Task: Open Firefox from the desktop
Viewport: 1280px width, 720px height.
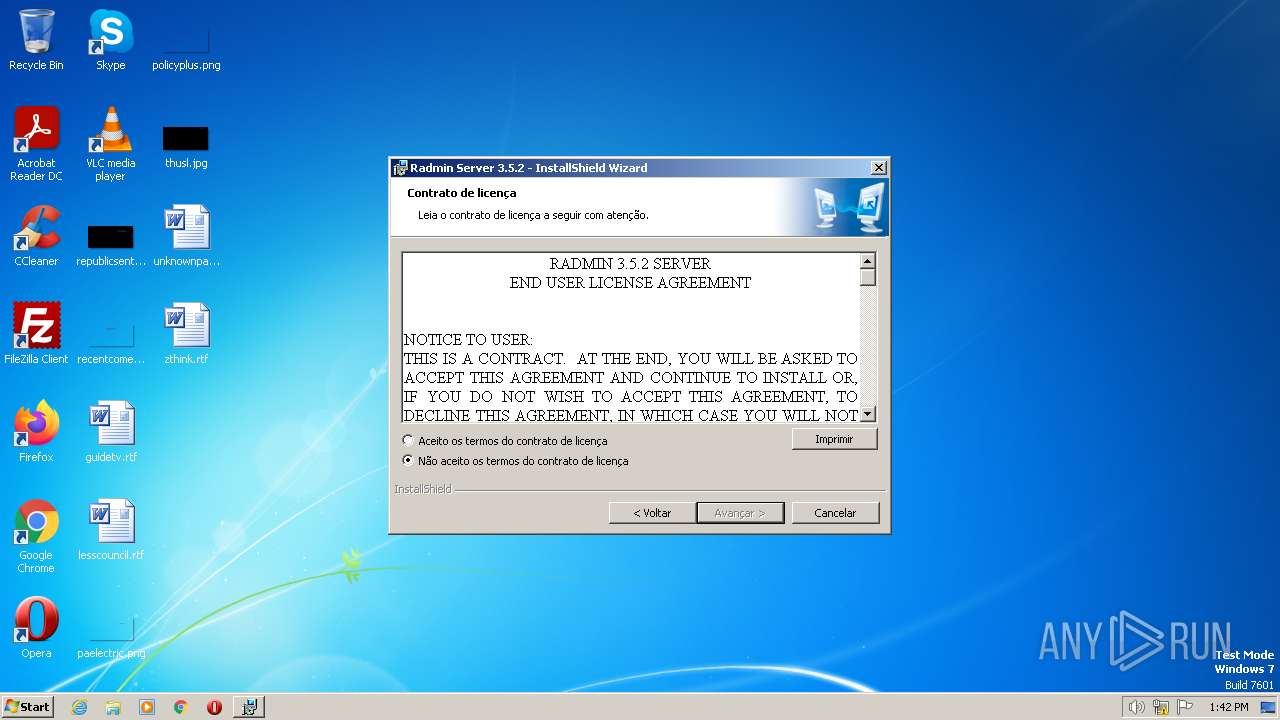Action: 36,432
